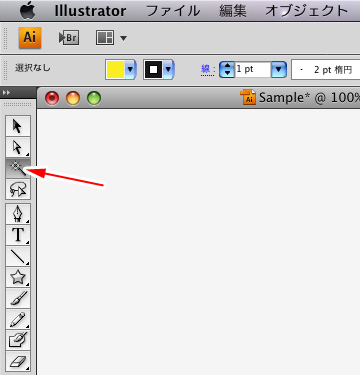Open the Apple menu
360x375 pixels.
click(x=28, y=11)
